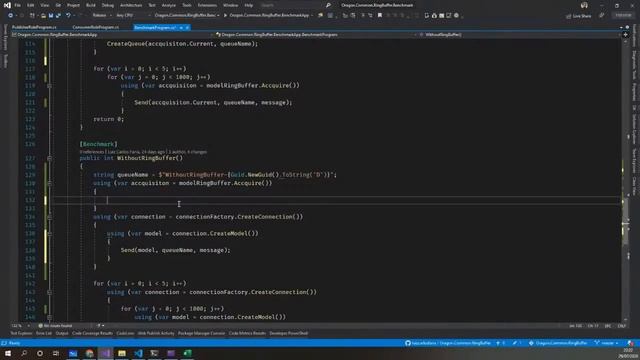Open File Explorer from the taskbar
640x360 pixels.
pyautogui.click(x=122, y=353)
